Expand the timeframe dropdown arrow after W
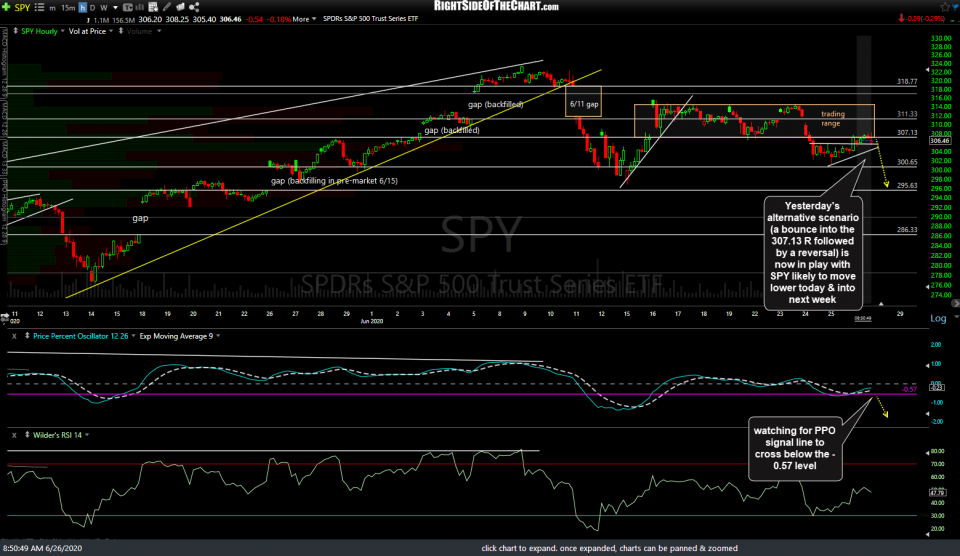This screenshot has height=556, width=960. 115,8
